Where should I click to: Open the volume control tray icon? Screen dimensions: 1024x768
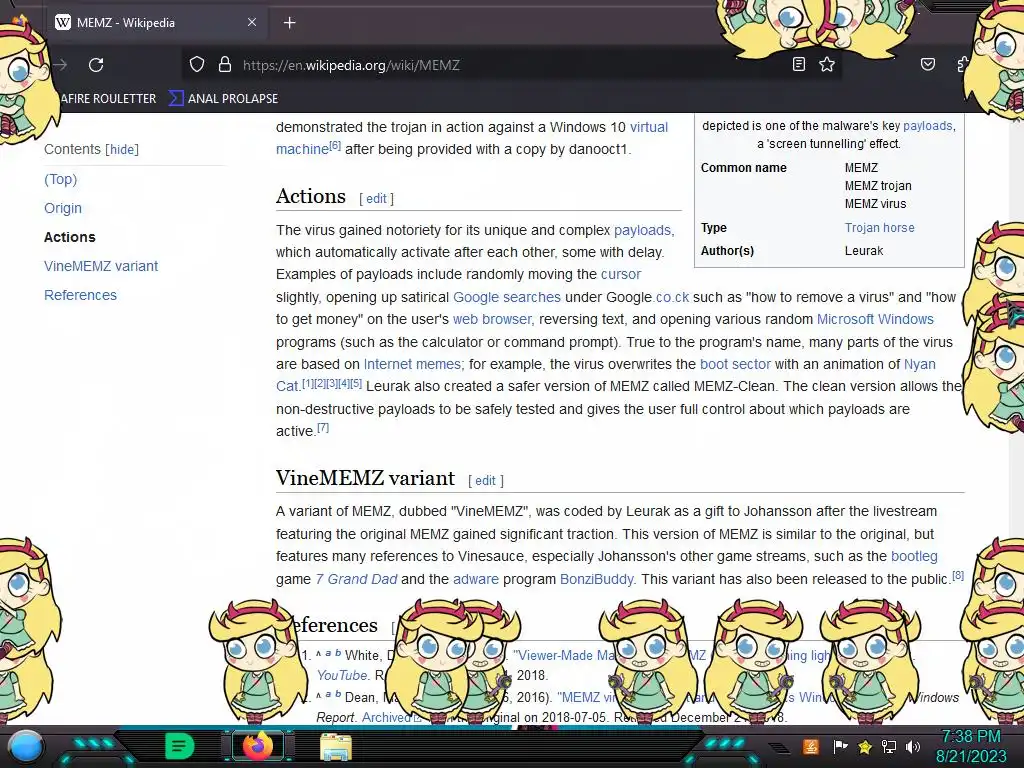coord(913,746)
